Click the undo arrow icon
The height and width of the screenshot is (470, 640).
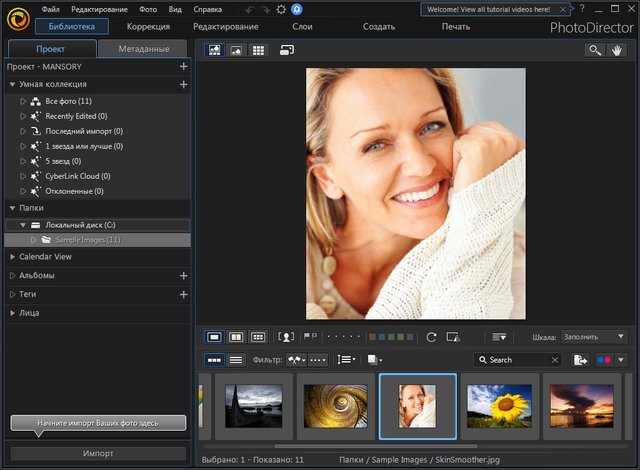pyautogui.click(x=250, y=9)
